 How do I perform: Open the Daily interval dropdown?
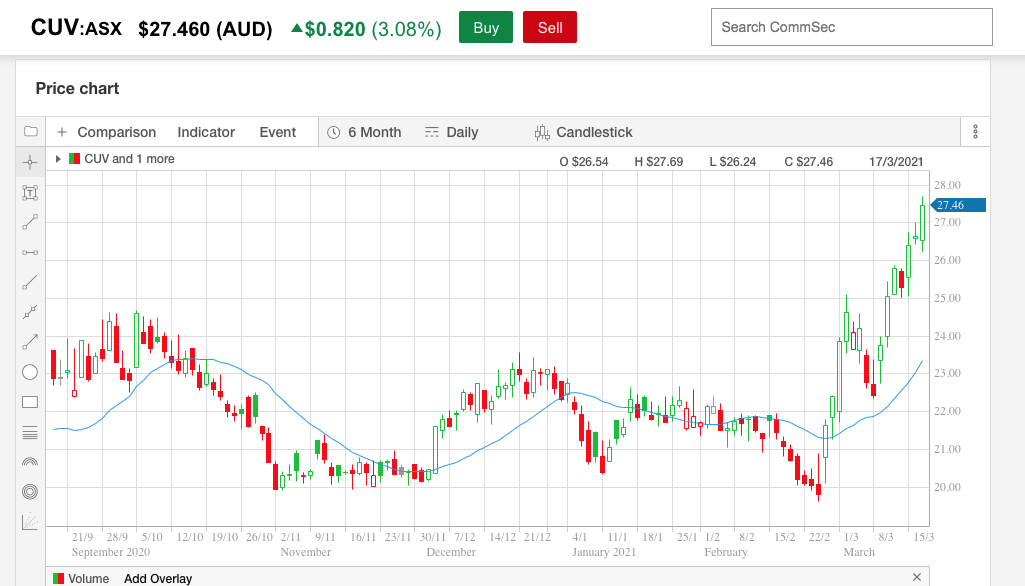click(x=451, y=132)
